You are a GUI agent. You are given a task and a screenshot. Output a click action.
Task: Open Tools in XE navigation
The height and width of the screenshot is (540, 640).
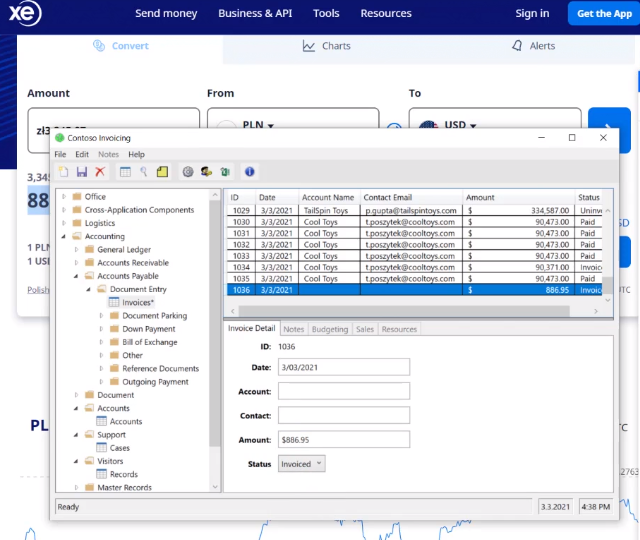[326, 13]
